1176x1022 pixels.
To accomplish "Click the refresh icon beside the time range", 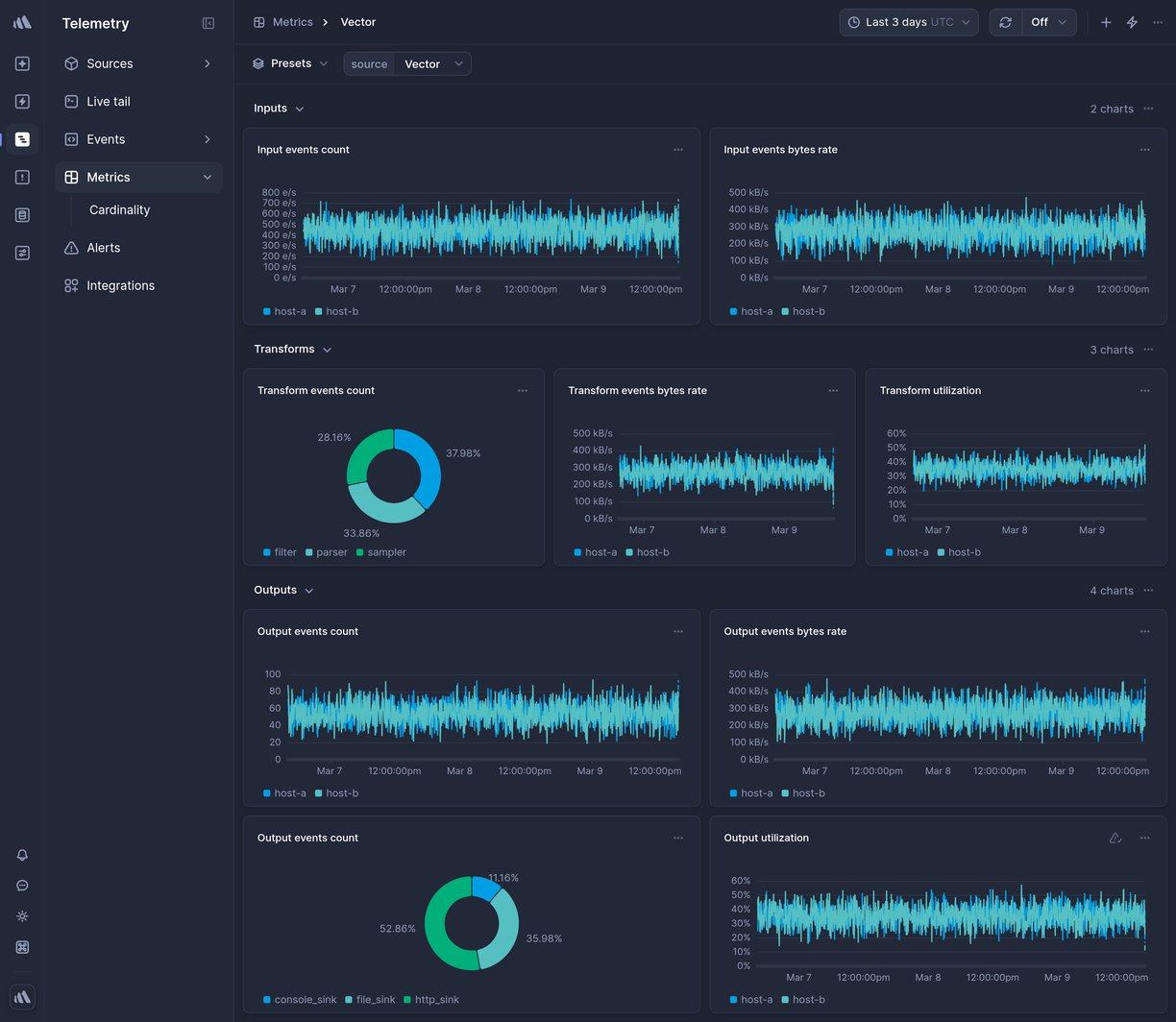I will (x=1005, y=22).
